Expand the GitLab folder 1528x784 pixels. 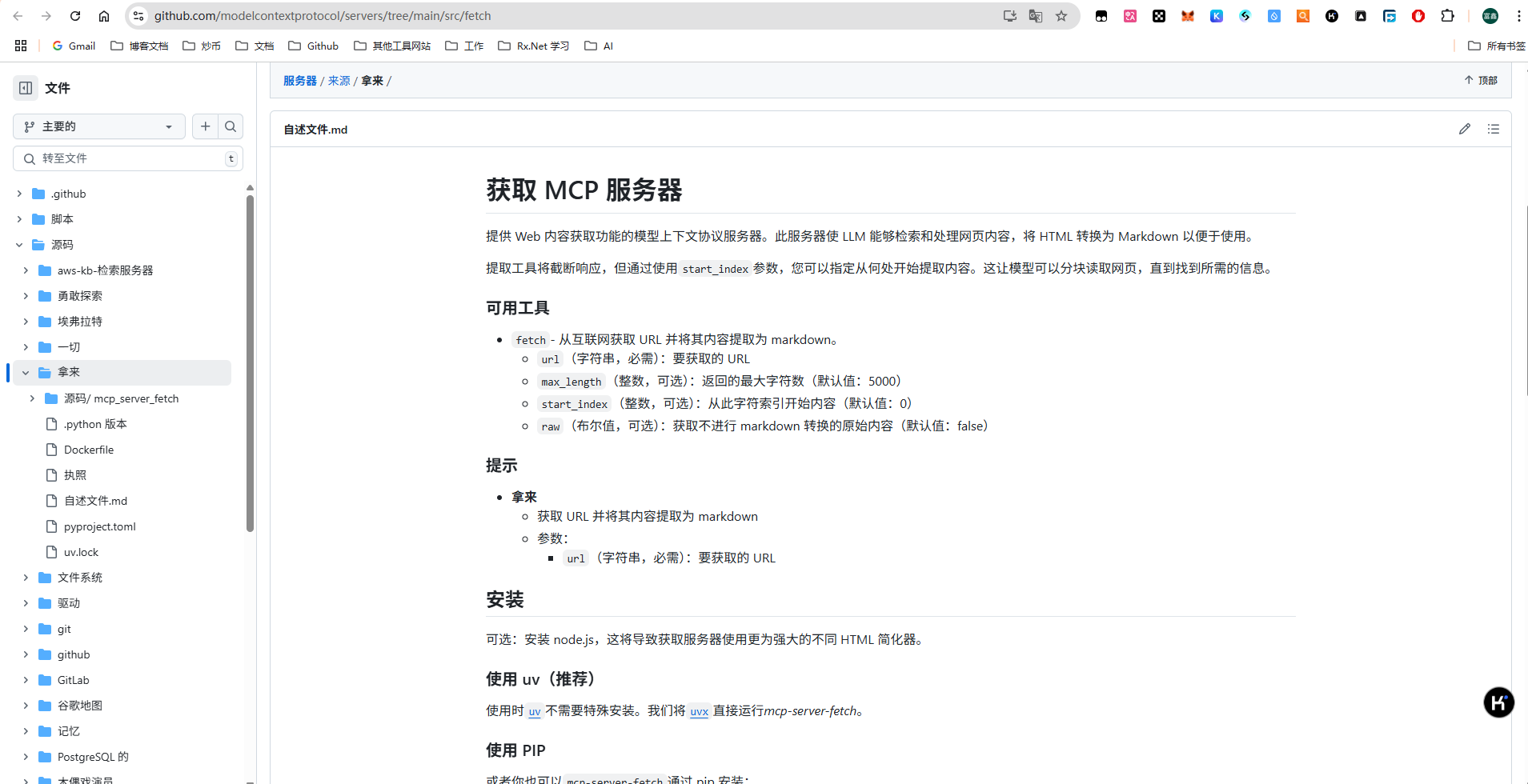(26, 680)
